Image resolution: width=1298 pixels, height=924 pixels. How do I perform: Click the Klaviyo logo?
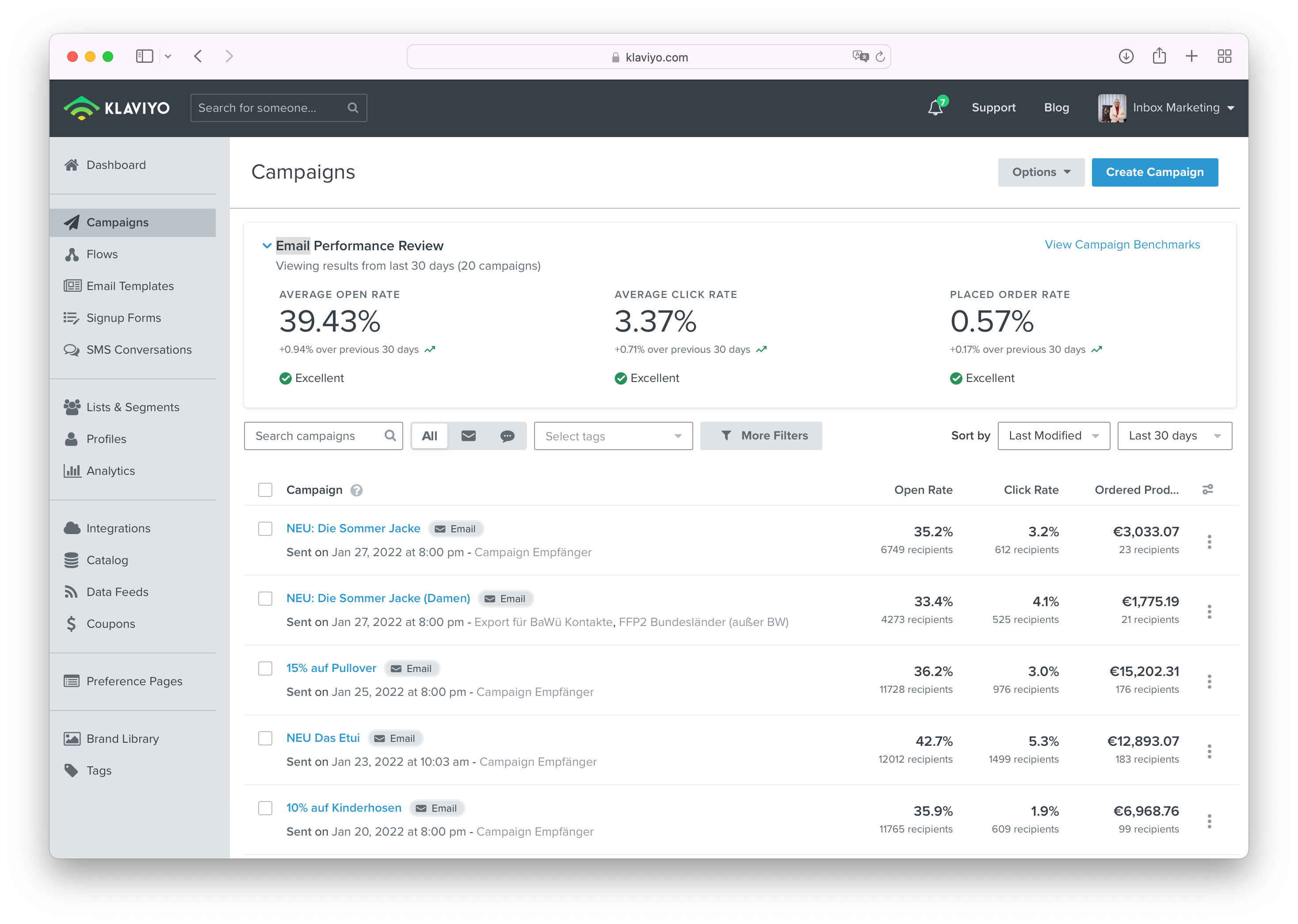click(x=117, y=107)
